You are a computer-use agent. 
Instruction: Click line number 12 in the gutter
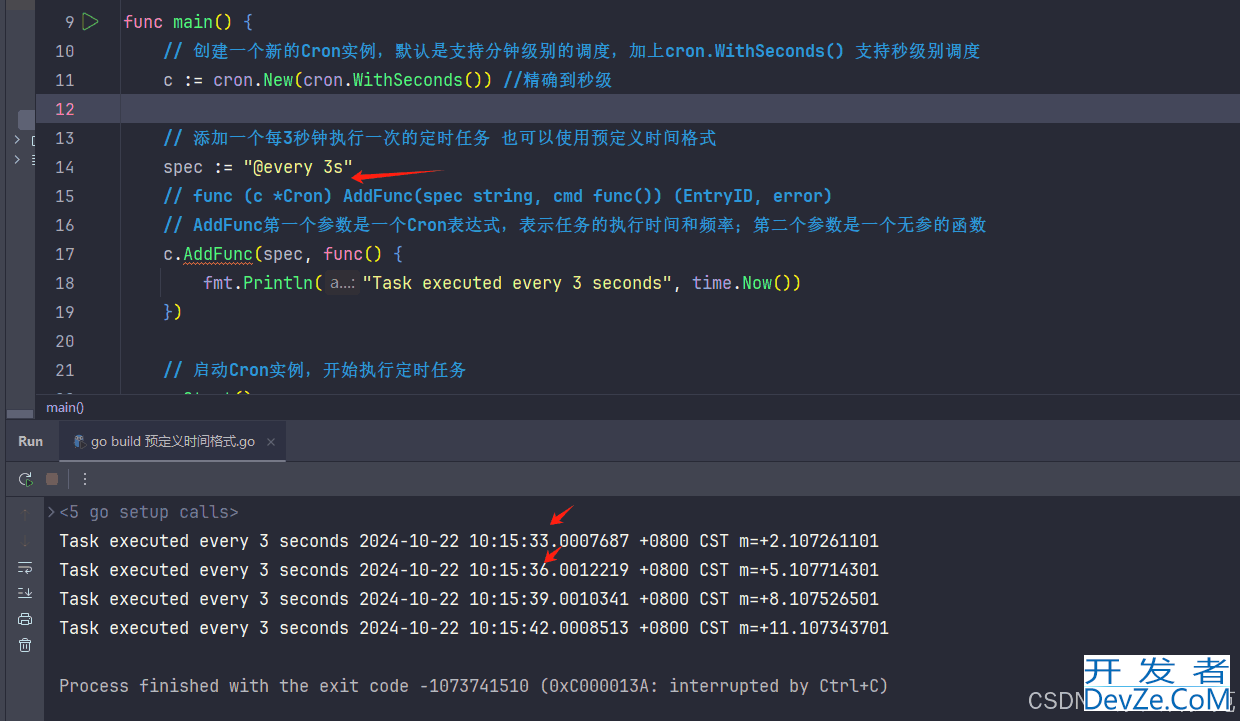tap(65, 109)
